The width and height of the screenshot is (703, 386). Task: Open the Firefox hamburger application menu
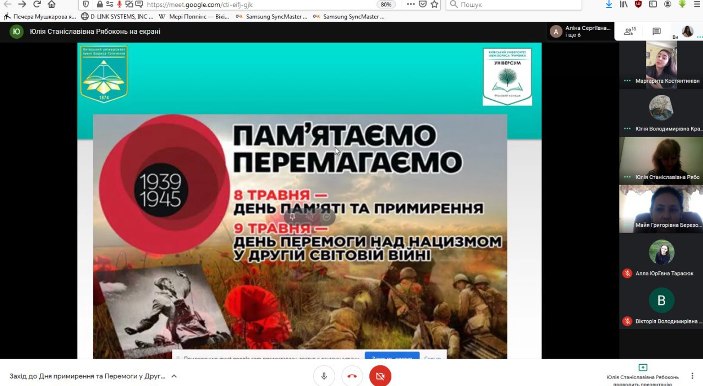697,4
